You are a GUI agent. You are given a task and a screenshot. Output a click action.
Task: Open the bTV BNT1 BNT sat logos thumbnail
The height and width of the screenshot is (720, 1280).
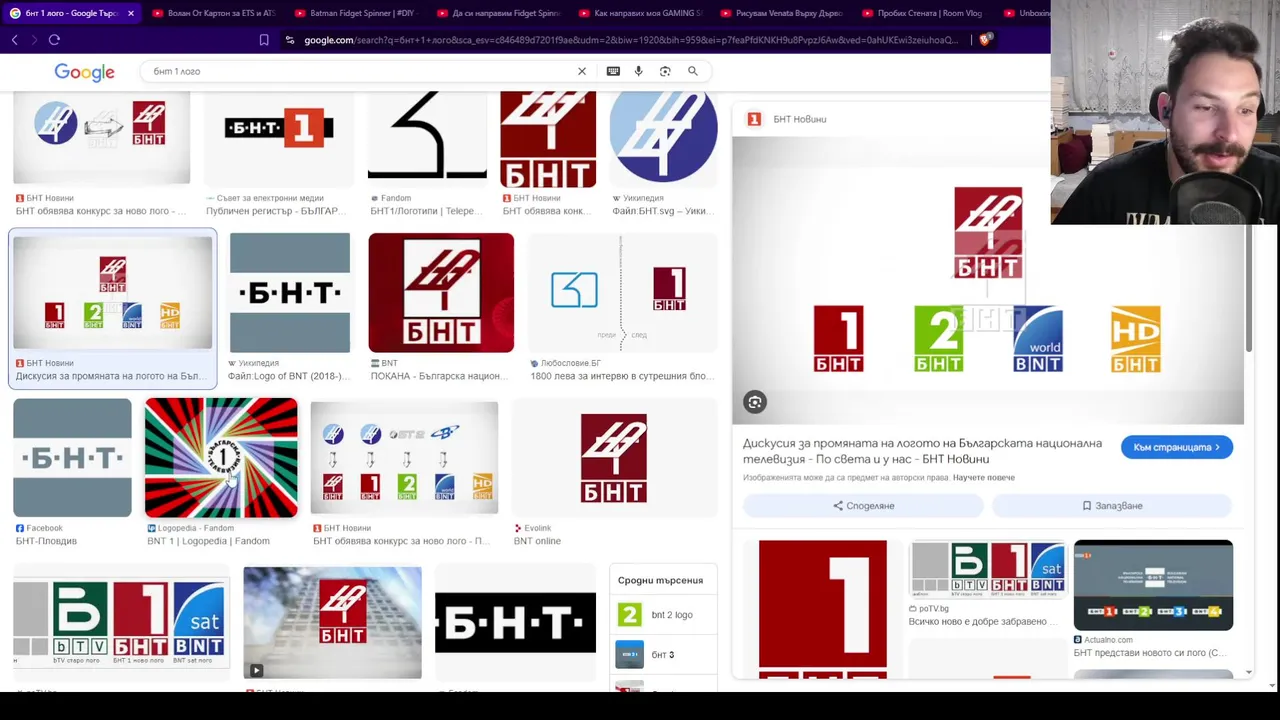pos(120,622)
